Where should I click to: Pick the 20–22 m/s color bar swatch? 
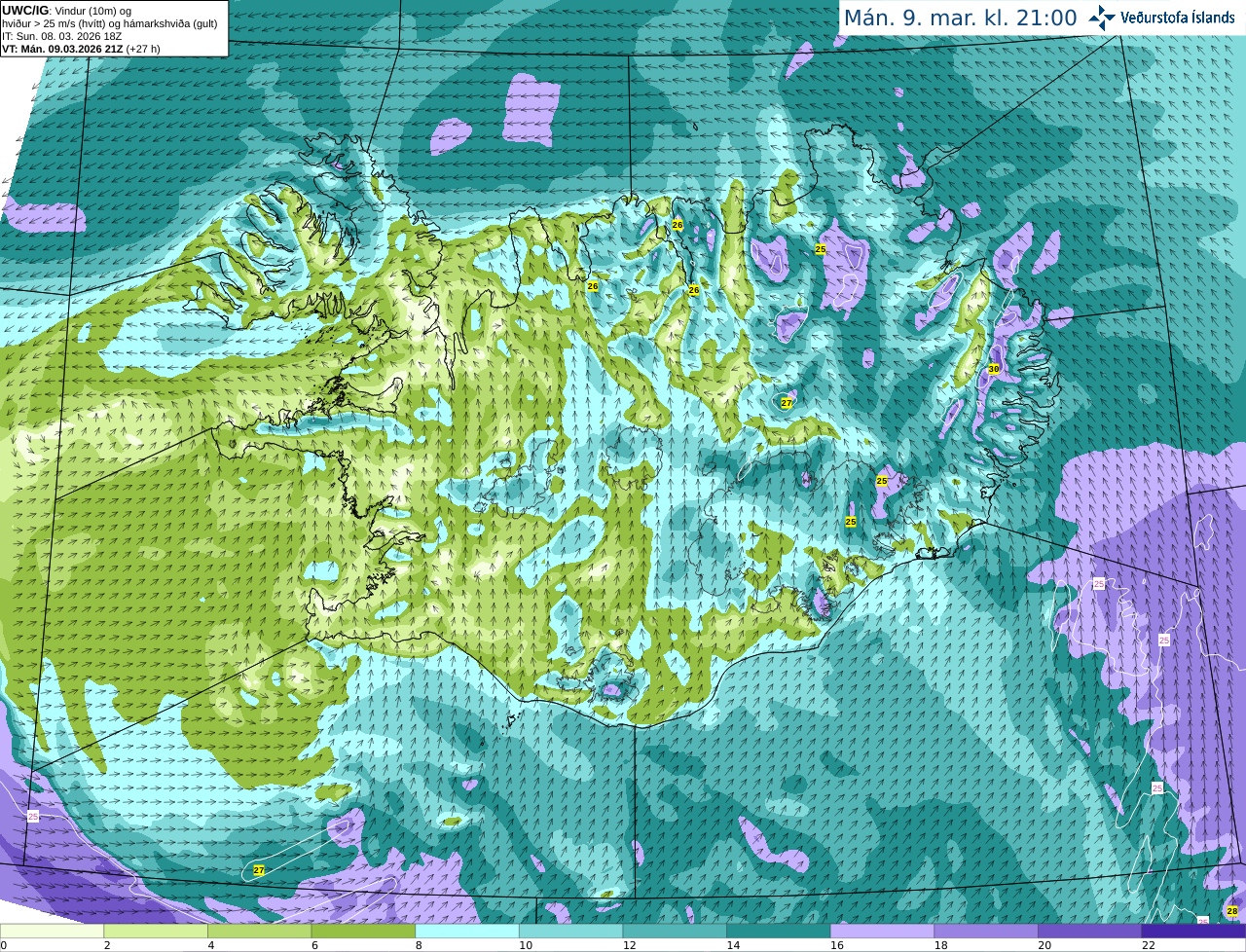(1090, 931)
